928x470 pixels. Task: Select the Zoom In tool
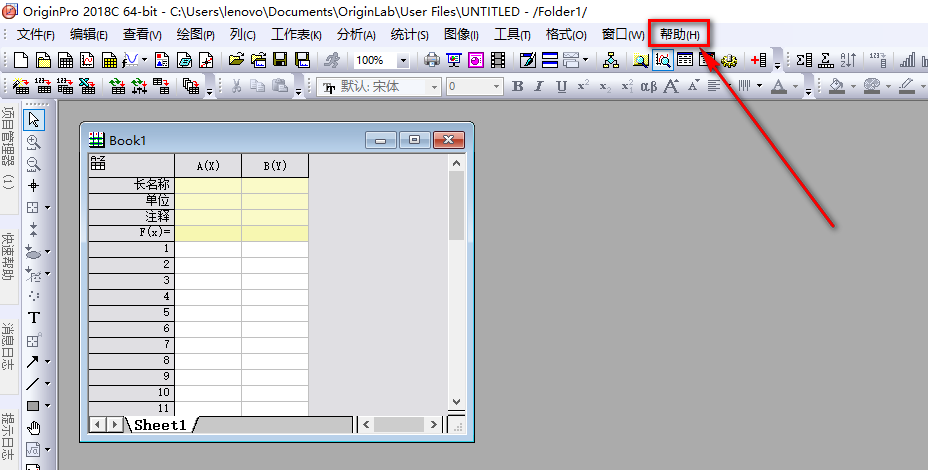click(x=34, y=142)
